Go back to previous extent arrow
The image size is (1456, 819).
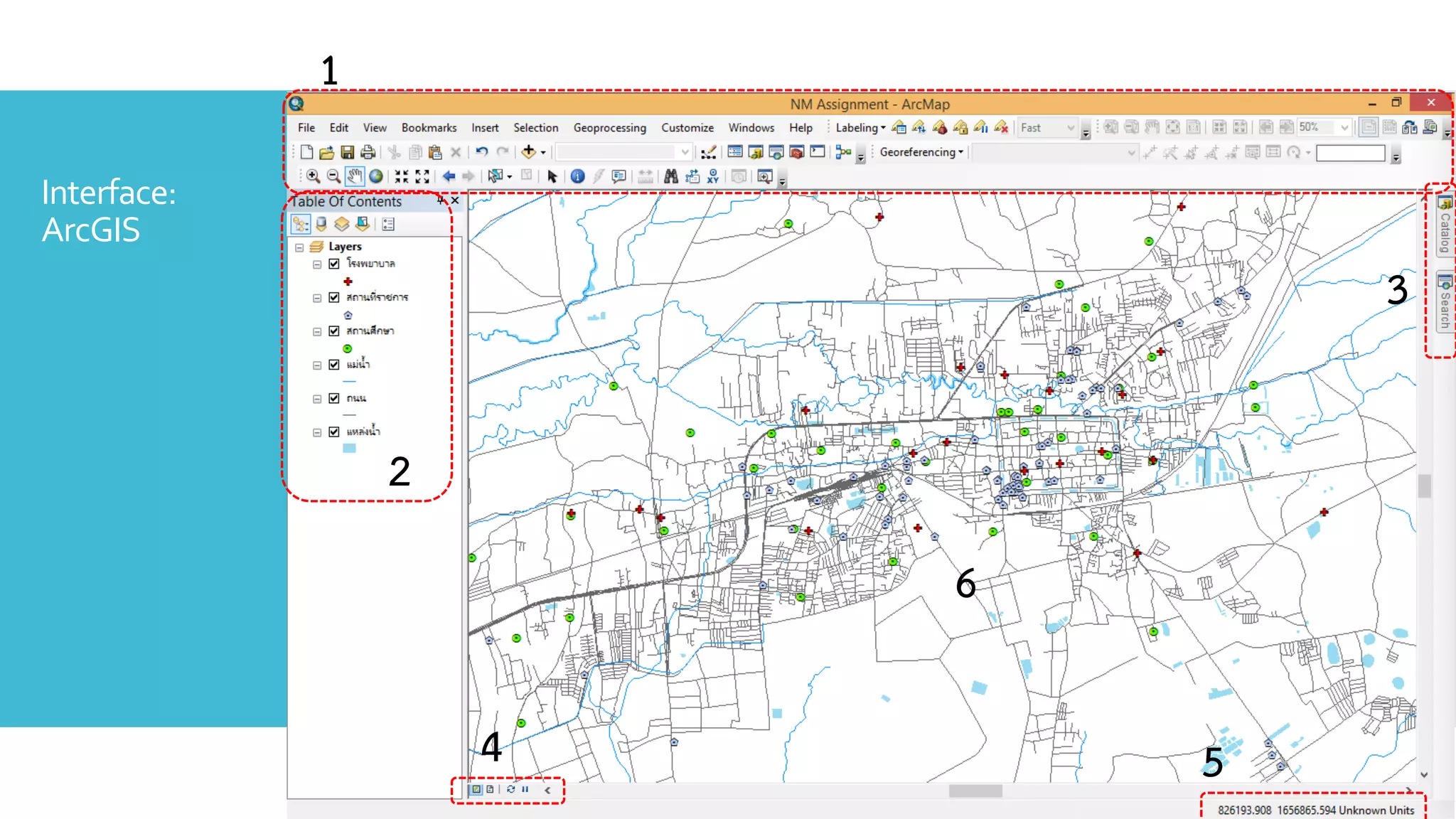pyautogui.click(x=449, y=176)
